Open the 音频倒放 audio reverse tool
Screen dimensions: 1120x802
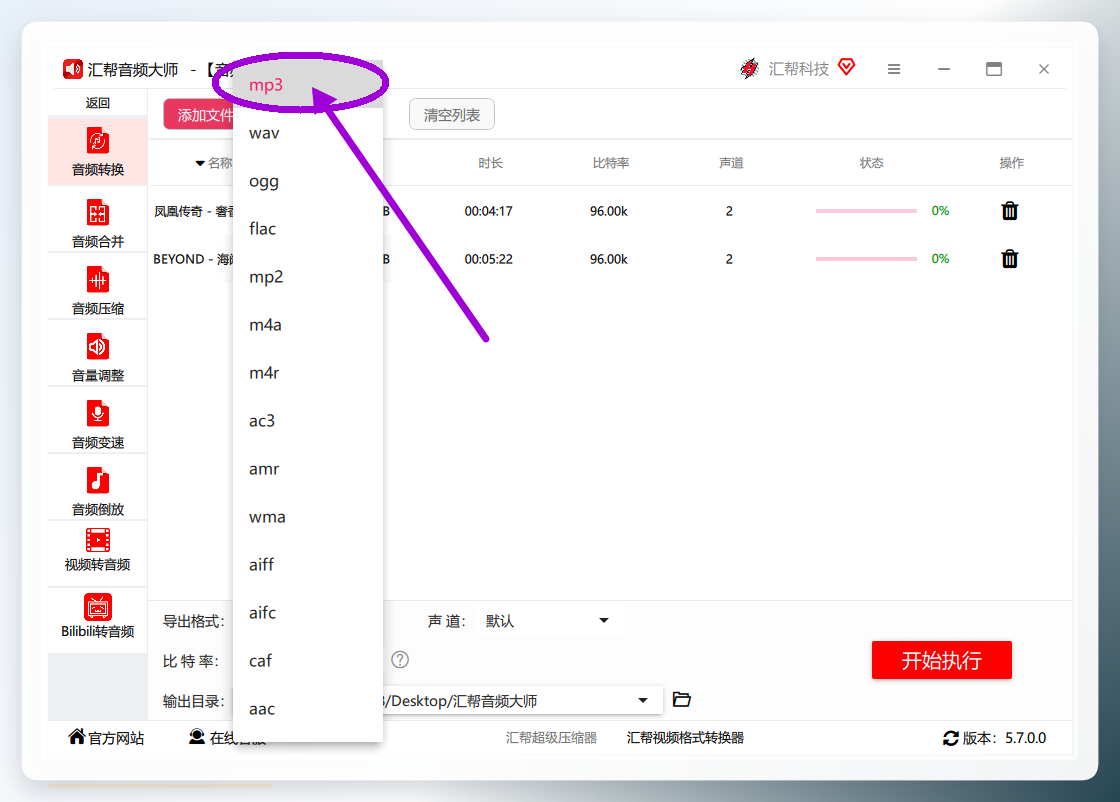[98, 491]
